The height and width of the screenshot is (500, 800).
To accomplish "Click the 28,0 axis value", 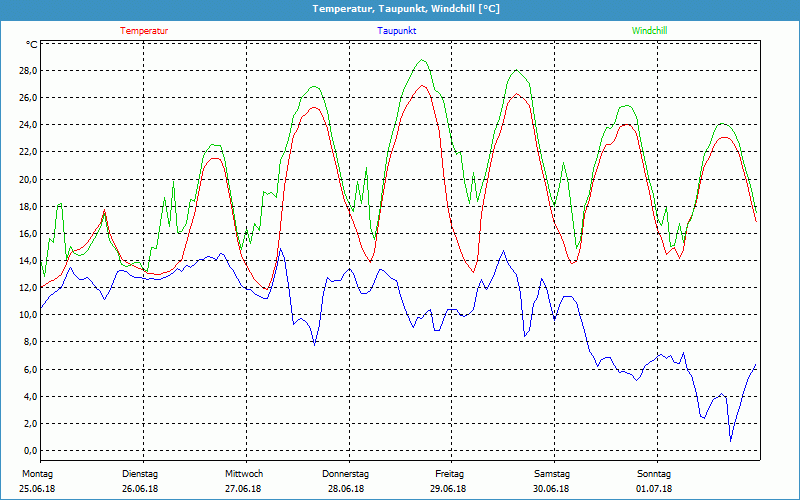I will click(x=28, y=70).
